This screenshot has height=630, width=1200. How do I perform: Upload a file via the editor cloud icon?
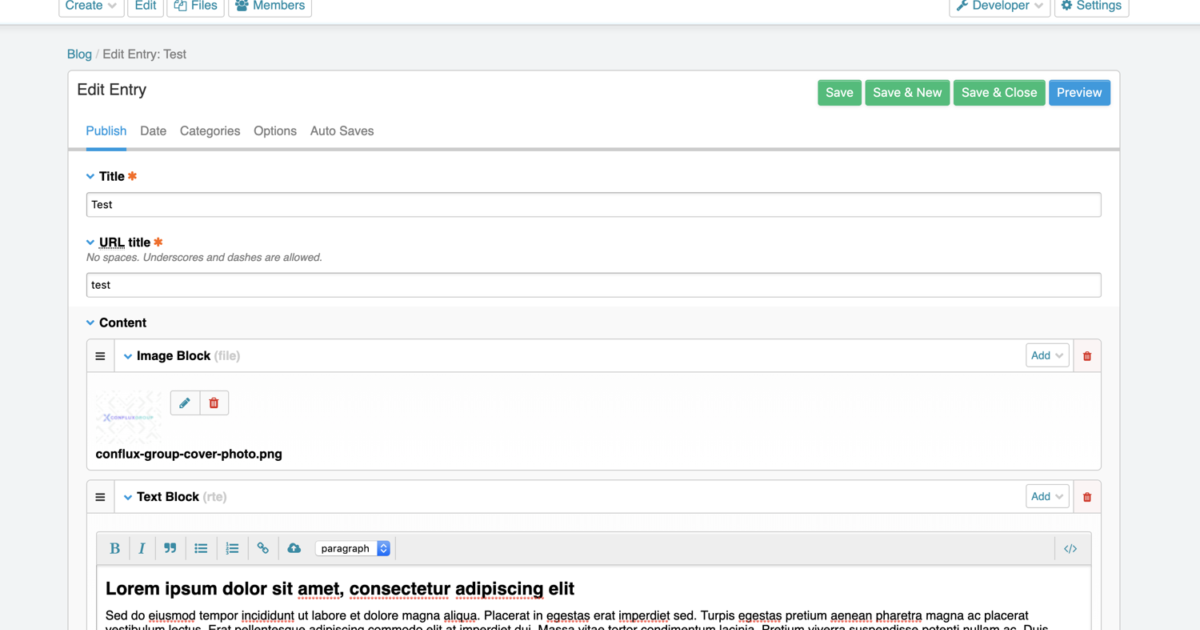(294, 548)
